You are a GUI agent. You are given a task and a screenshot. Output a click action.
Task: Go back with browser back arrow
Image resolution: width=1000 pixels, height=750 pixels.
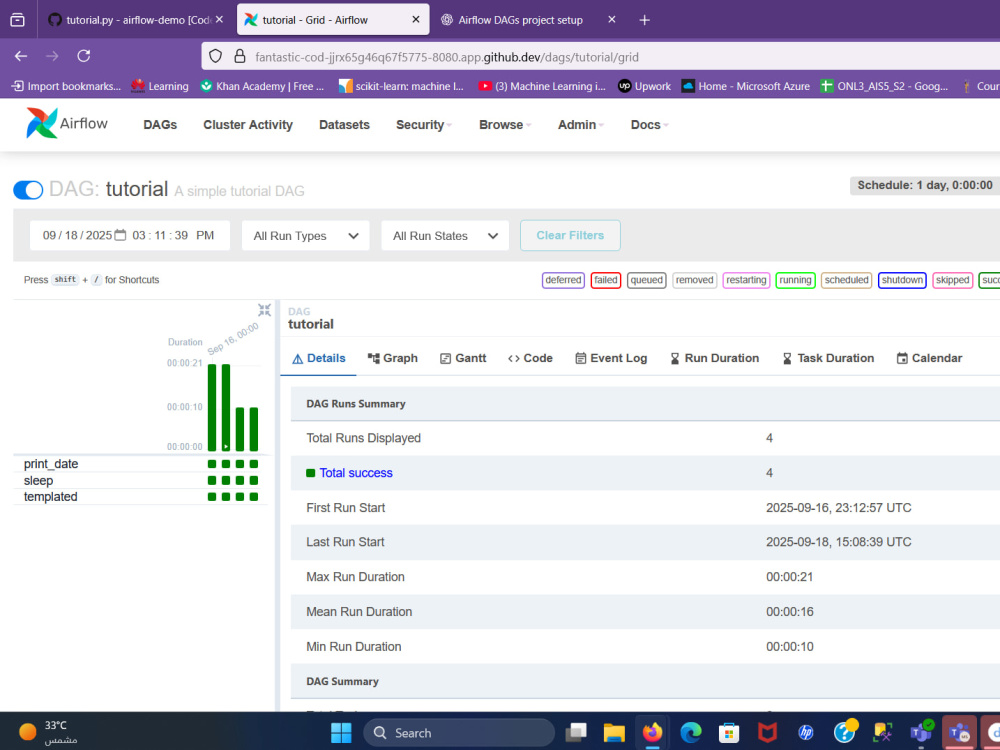point(21,56)
